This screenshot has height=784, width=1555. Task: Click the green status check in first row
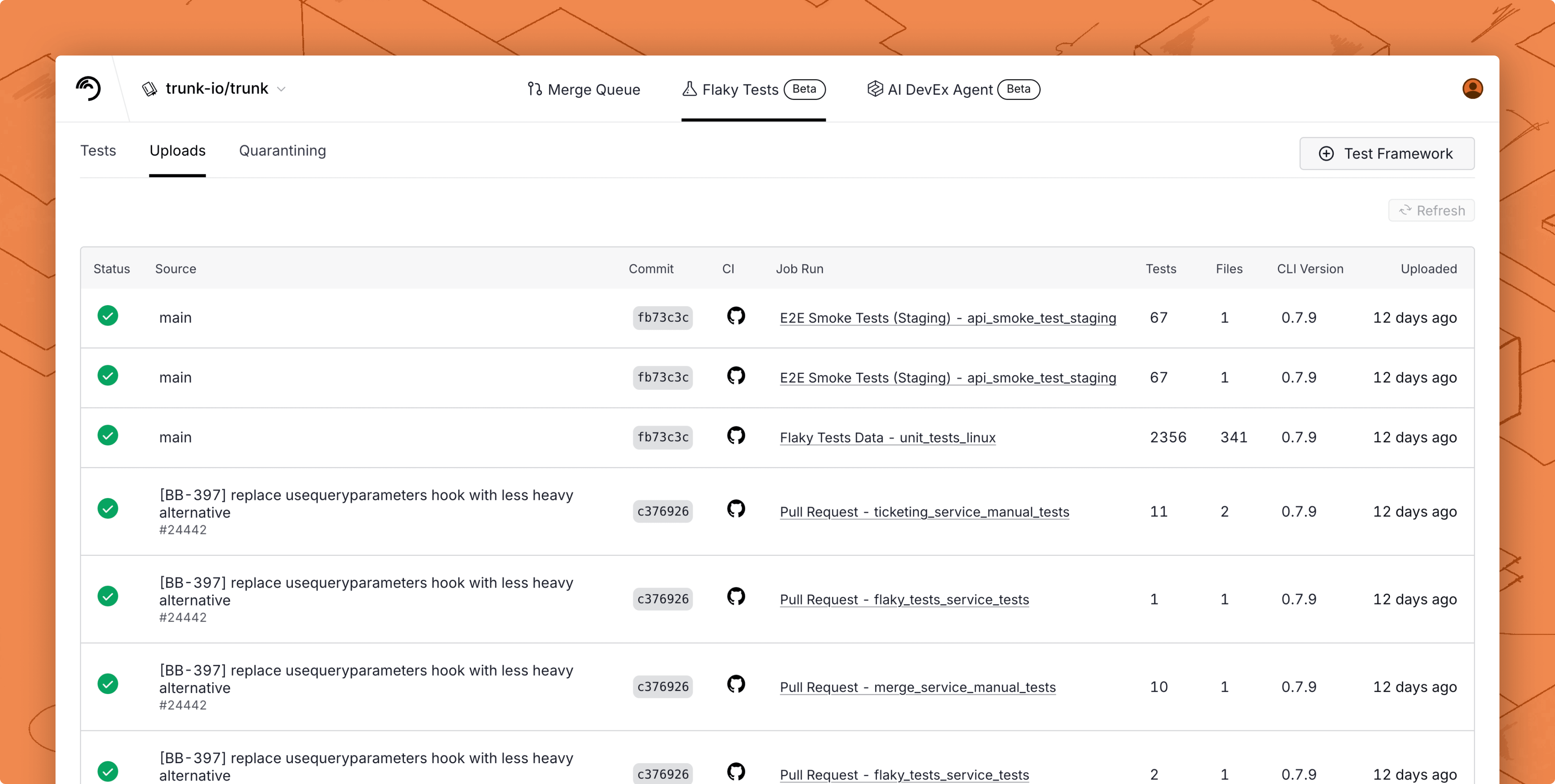click(x=107, y=316)
